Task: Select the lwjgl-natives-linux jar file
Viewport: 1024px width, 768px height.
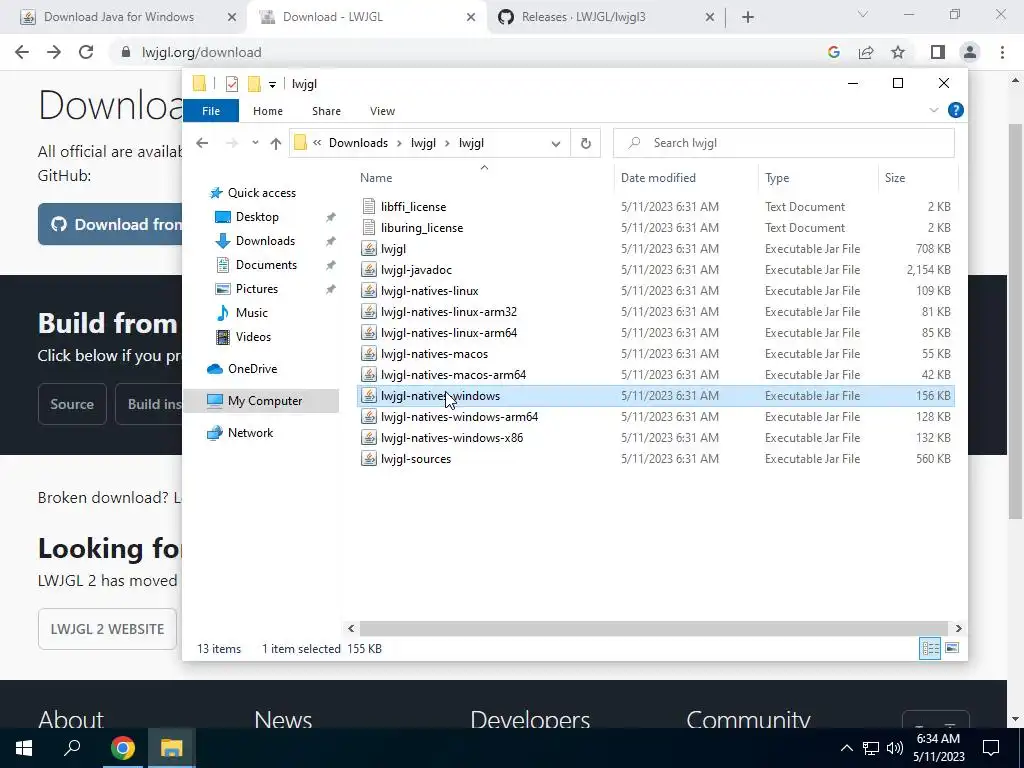Action: (429, 291)
